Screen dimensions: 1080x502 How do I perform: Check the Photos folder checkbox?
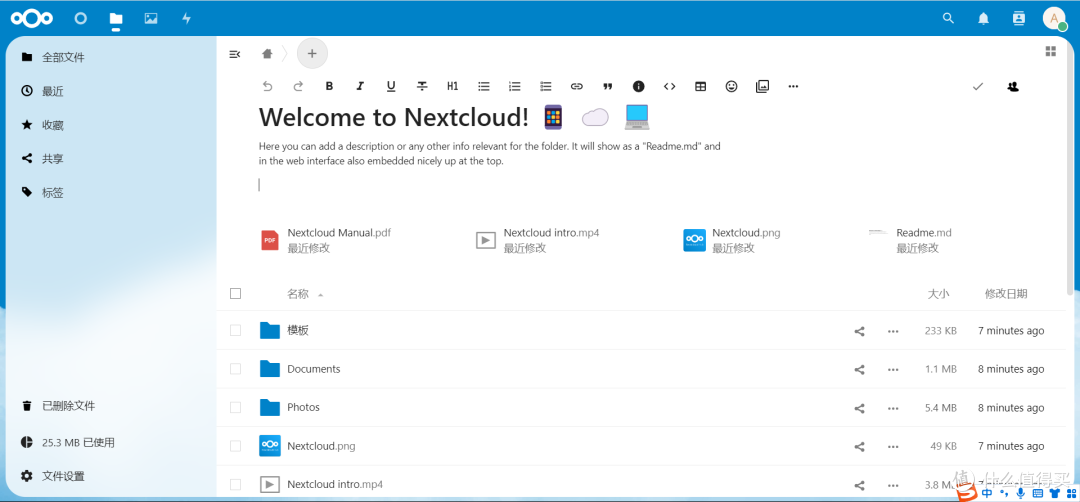tap(236, 408)
